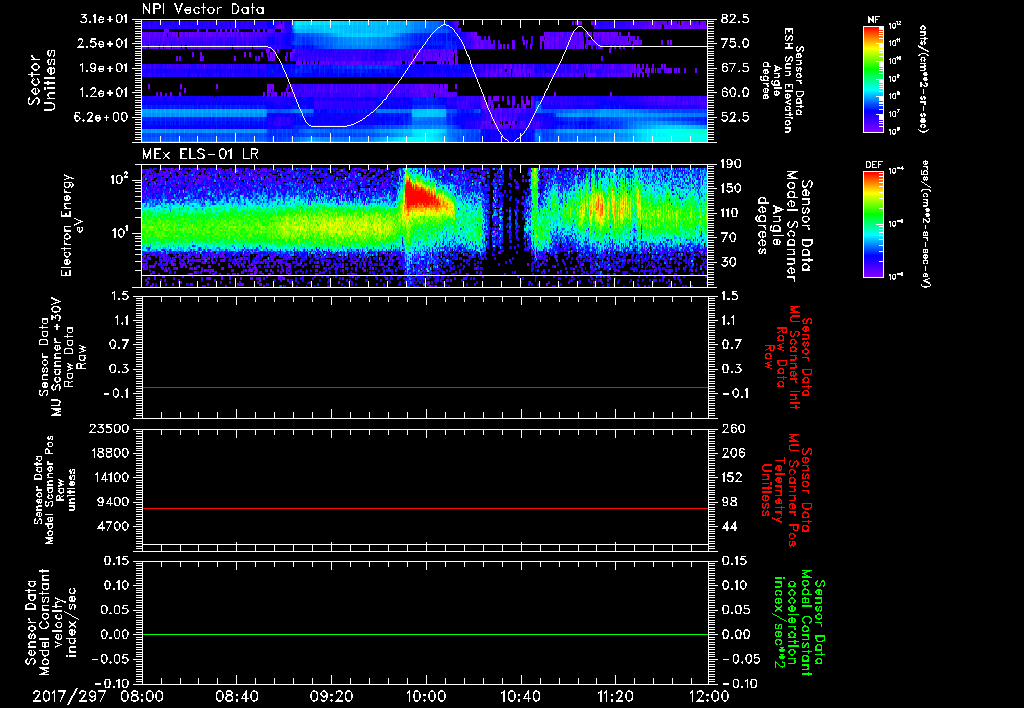Image resolution: width=1024 pixels, height=708 pixels.
Task: Click the 'MU Scanner +30V Raw Data' axis label
Action: coord(63,358)
